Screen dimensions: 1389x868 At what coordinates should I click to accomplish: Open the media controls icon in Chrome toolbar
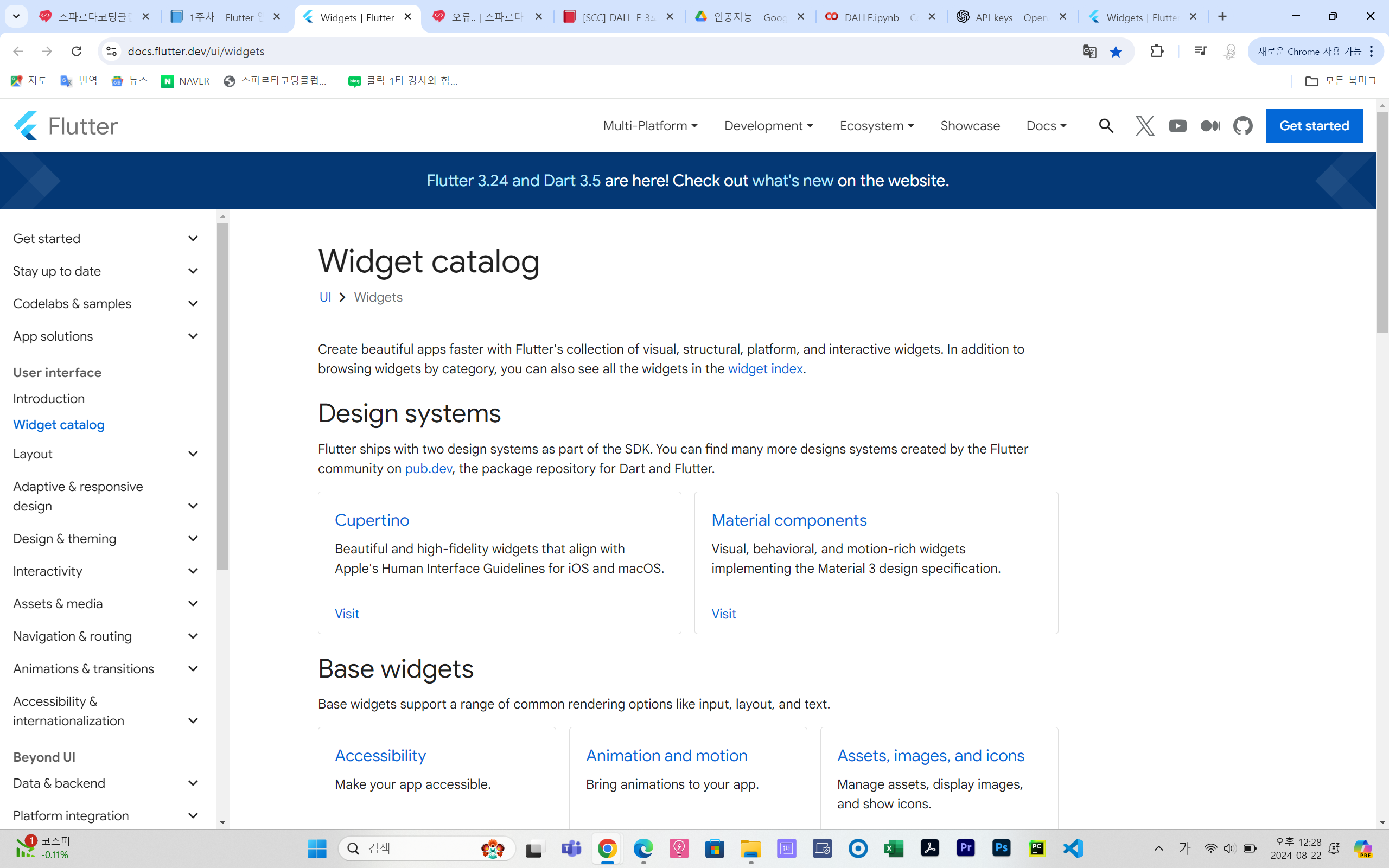click(x=1200, y=51)
